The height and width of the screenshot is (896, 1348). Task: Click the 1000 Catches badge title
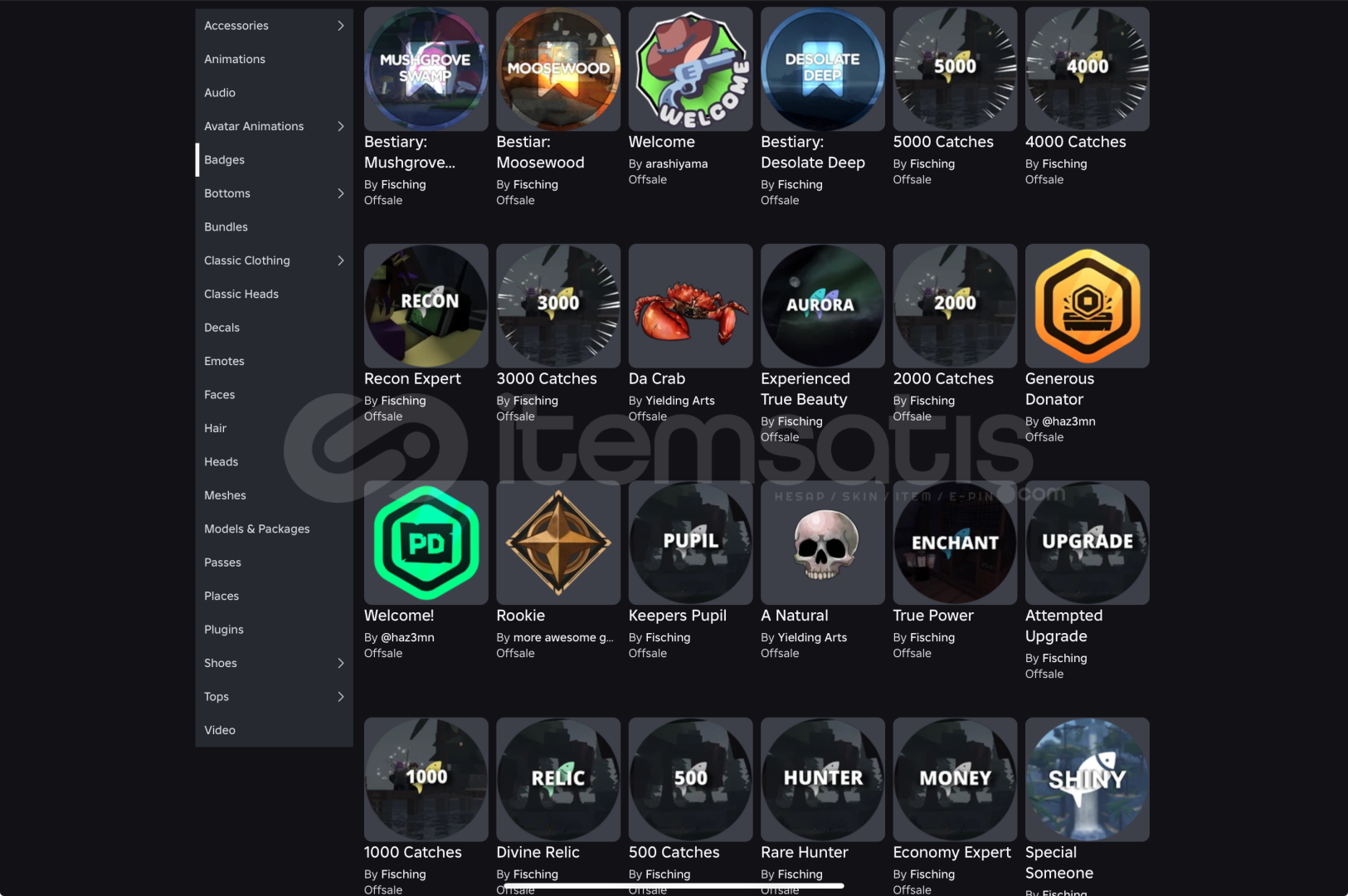pyautogui.click(x=413, y=852)
